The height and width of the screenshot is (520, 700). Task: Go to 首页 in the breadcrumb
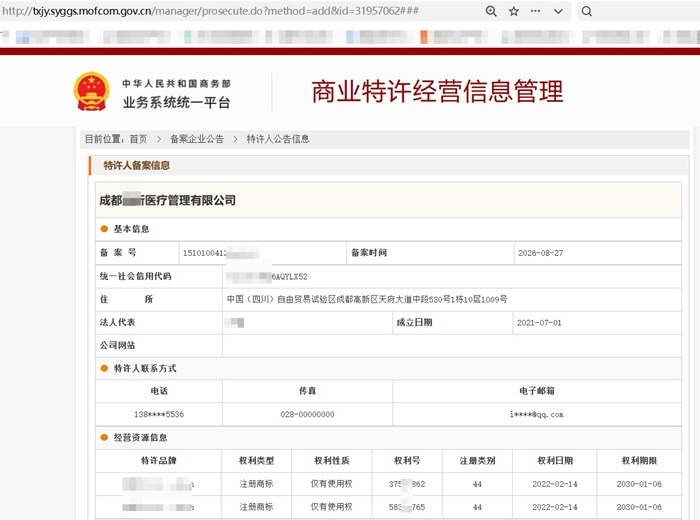[138, 139]
